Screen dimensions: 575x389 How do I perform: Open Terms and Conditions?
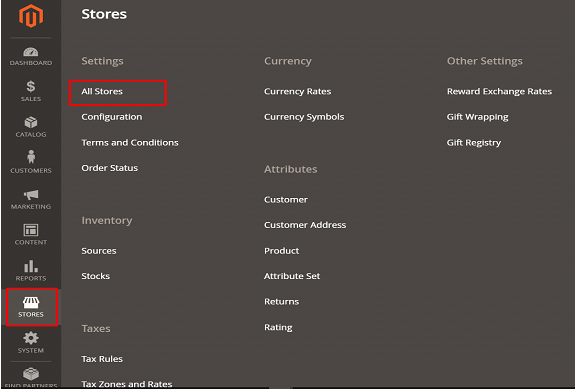tap(130, 143)
